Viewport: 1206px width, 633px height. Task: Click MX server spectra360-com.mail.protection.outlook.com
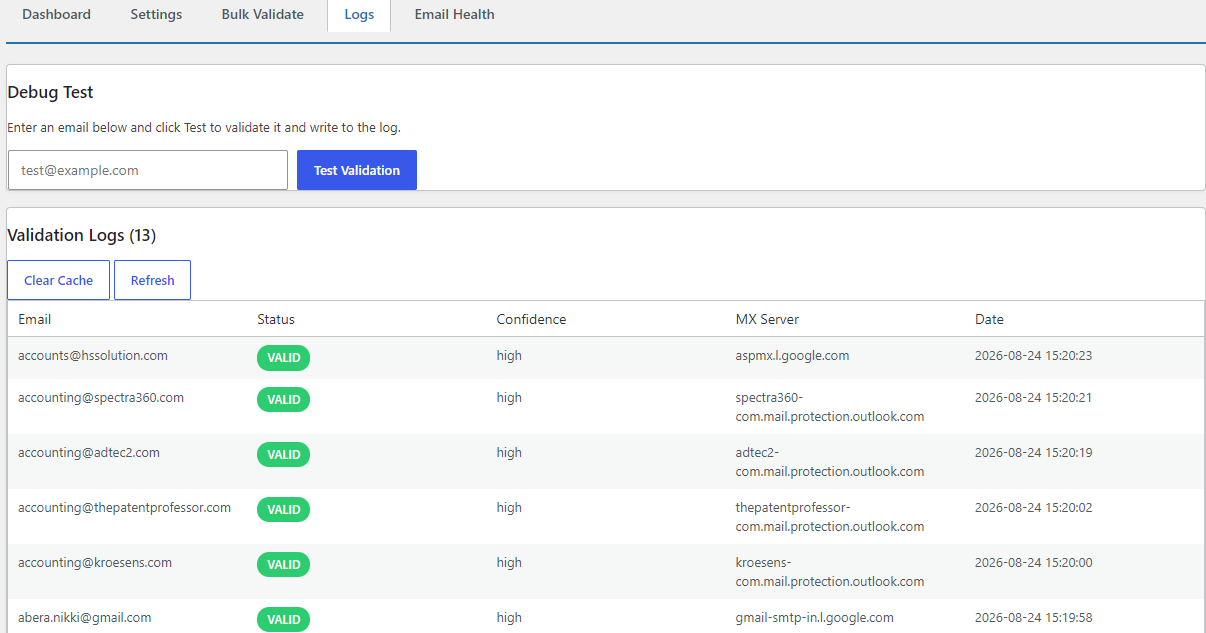point(830,407)
